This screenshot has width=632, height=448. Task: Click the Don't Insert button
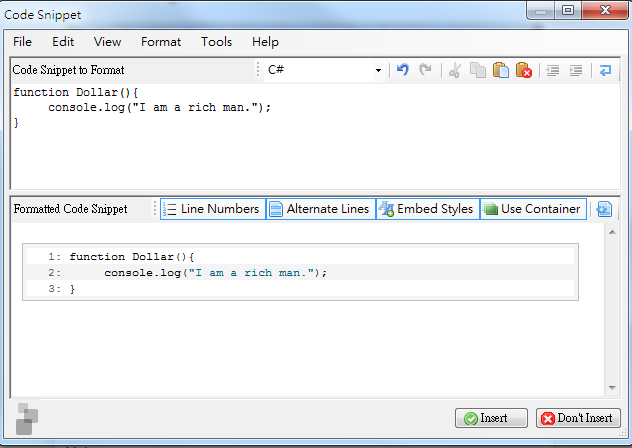click(x=578, y=418)
